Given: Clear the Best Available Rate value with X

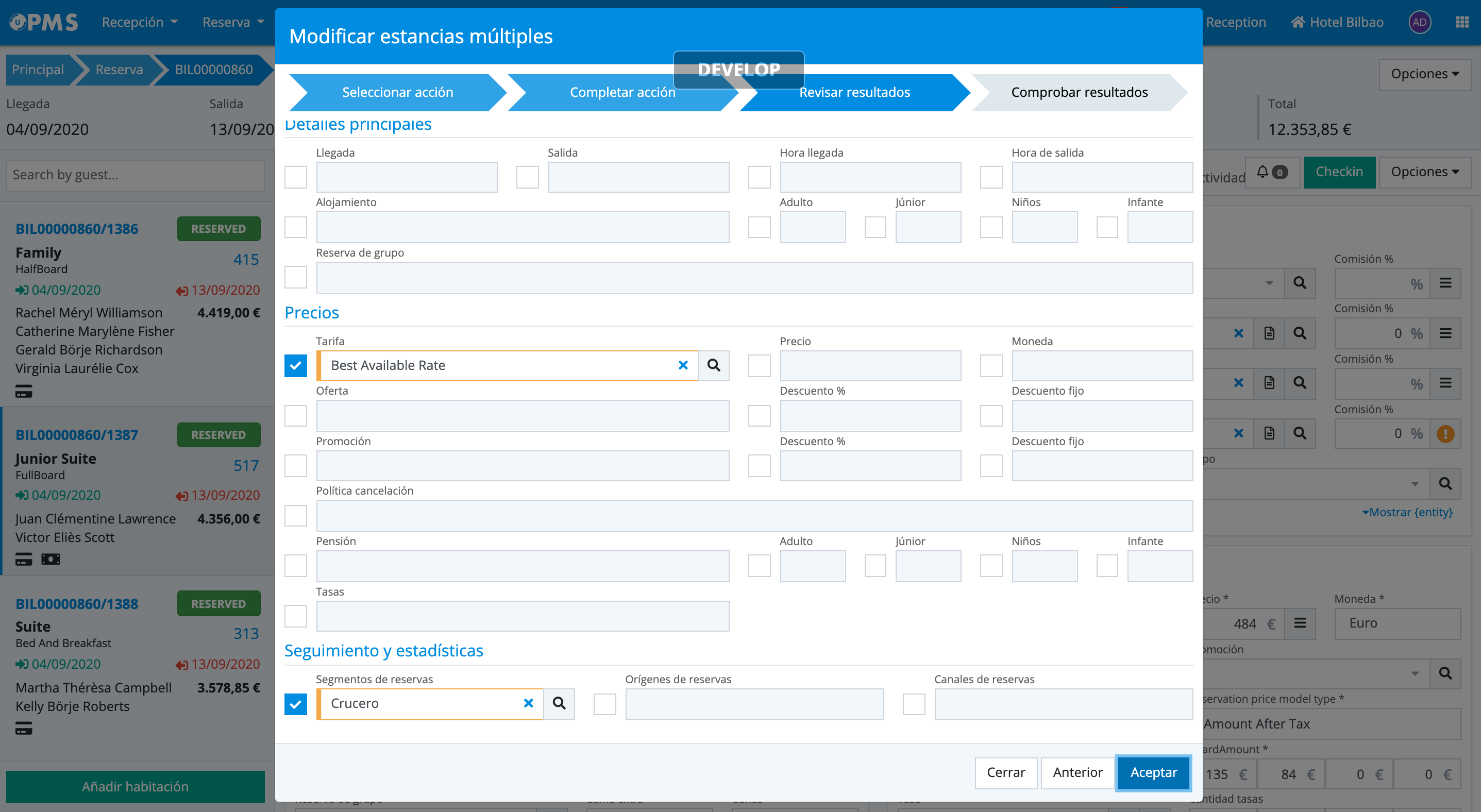Looking at the screenshot, I should [x=683, y=365].
